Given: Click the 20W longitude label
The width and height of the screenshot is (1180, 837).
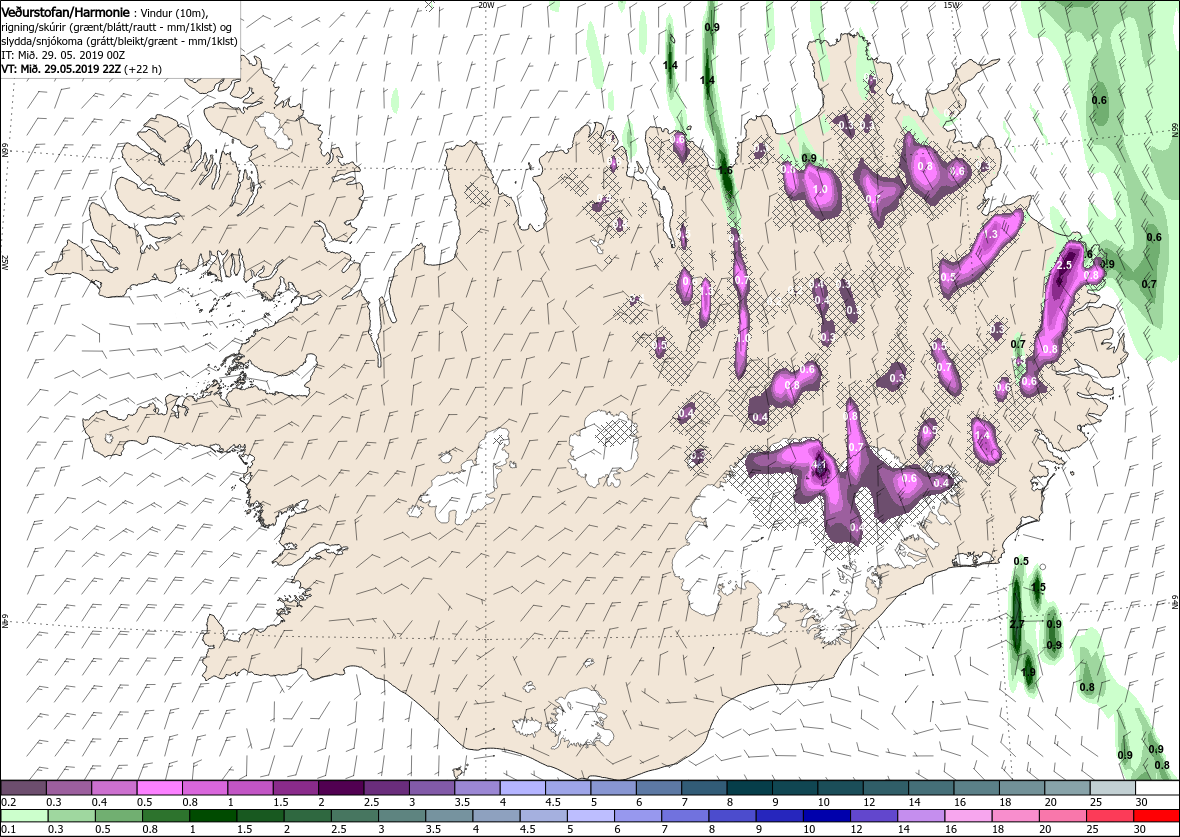Looking at the screenshot, I should [487, 5].
